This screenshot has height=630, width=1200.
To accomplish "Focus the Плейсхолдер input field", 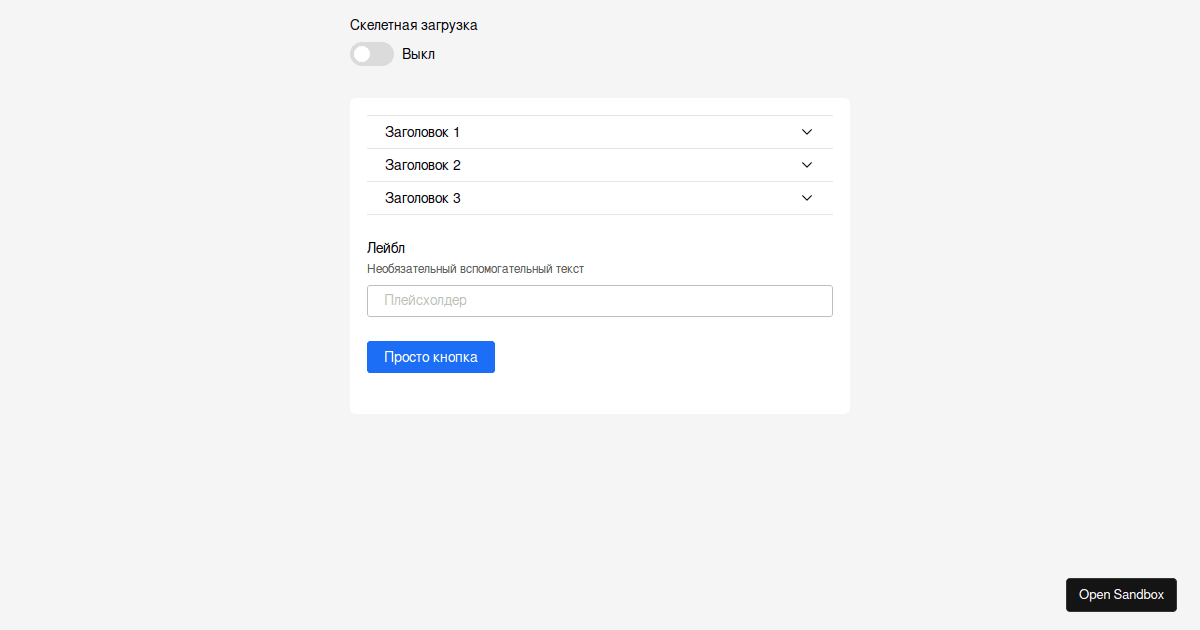I will [599, 300].
